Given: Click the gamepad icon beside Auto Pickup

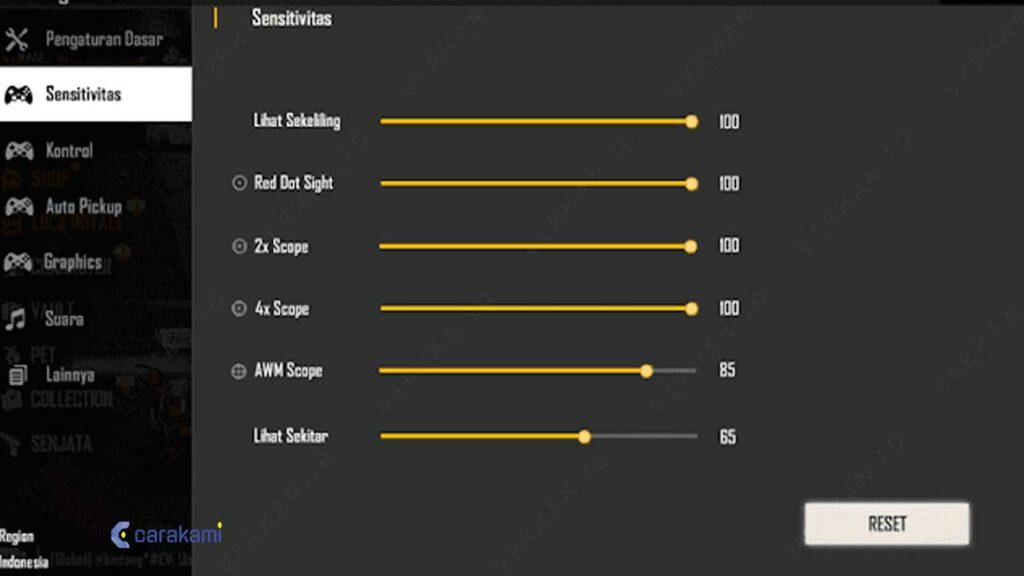Looking at the screenshot, I should pyautogui.click(x=19, y=207).
